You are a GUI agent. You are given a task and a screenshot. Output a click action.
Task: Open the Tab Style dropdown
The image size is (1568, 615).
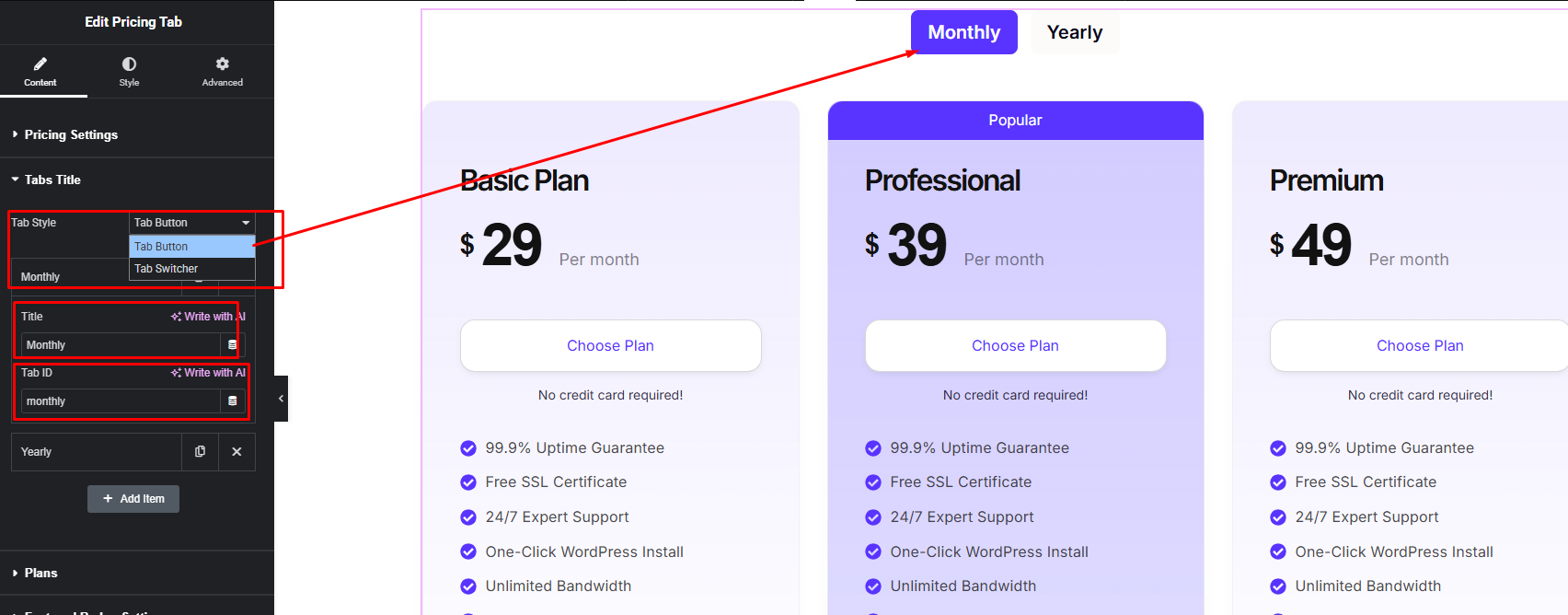[x=191, y=223]
